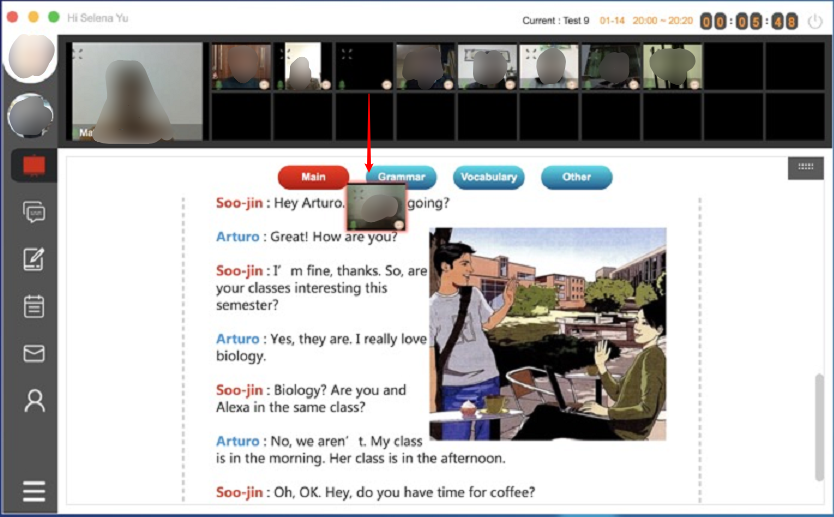The image size is (834, 517).
Task: Click 'Yes, they are. I really love' line
Action: pos(348,339)
